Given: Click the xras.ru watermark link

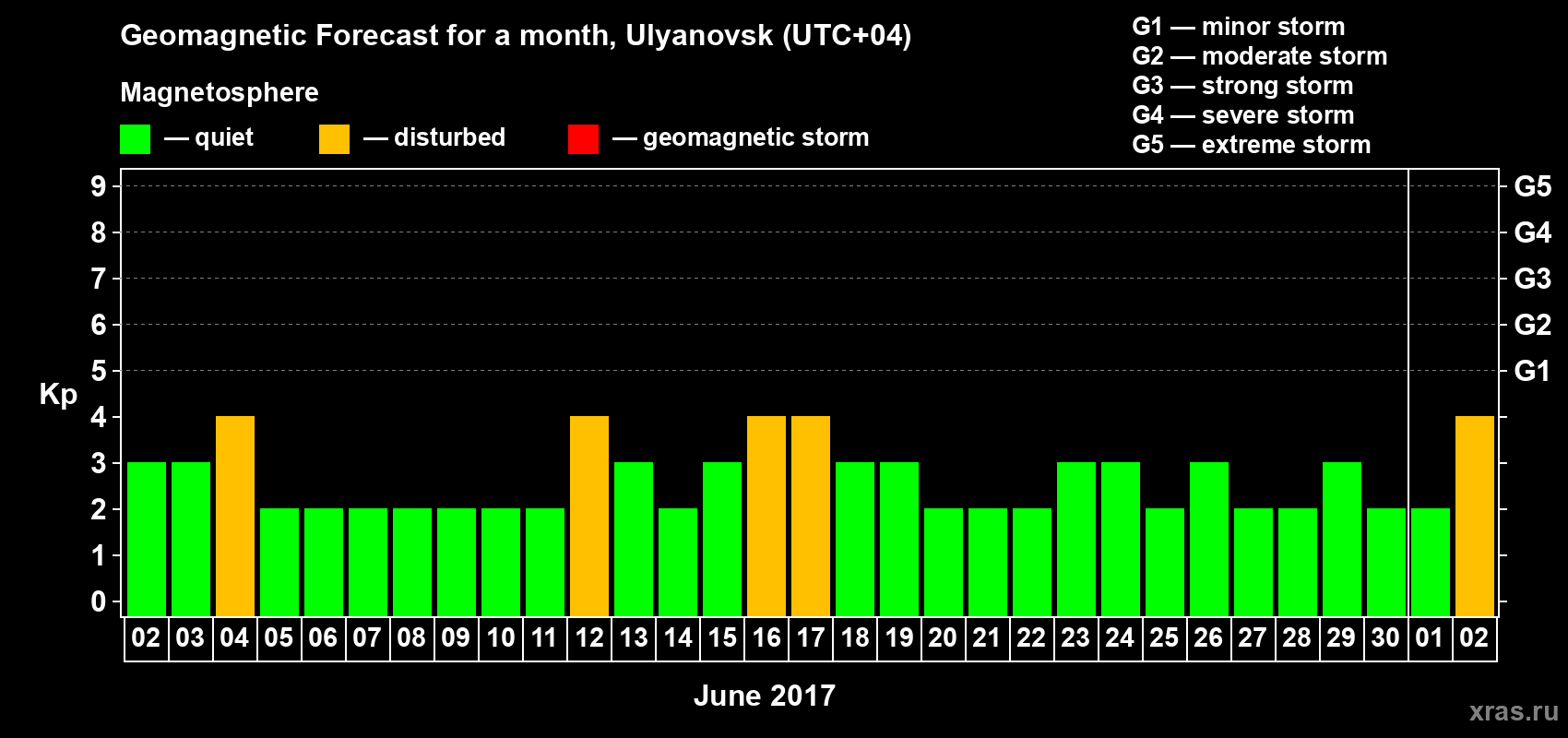Looking at the screenshot, I should click(1514, 711).
